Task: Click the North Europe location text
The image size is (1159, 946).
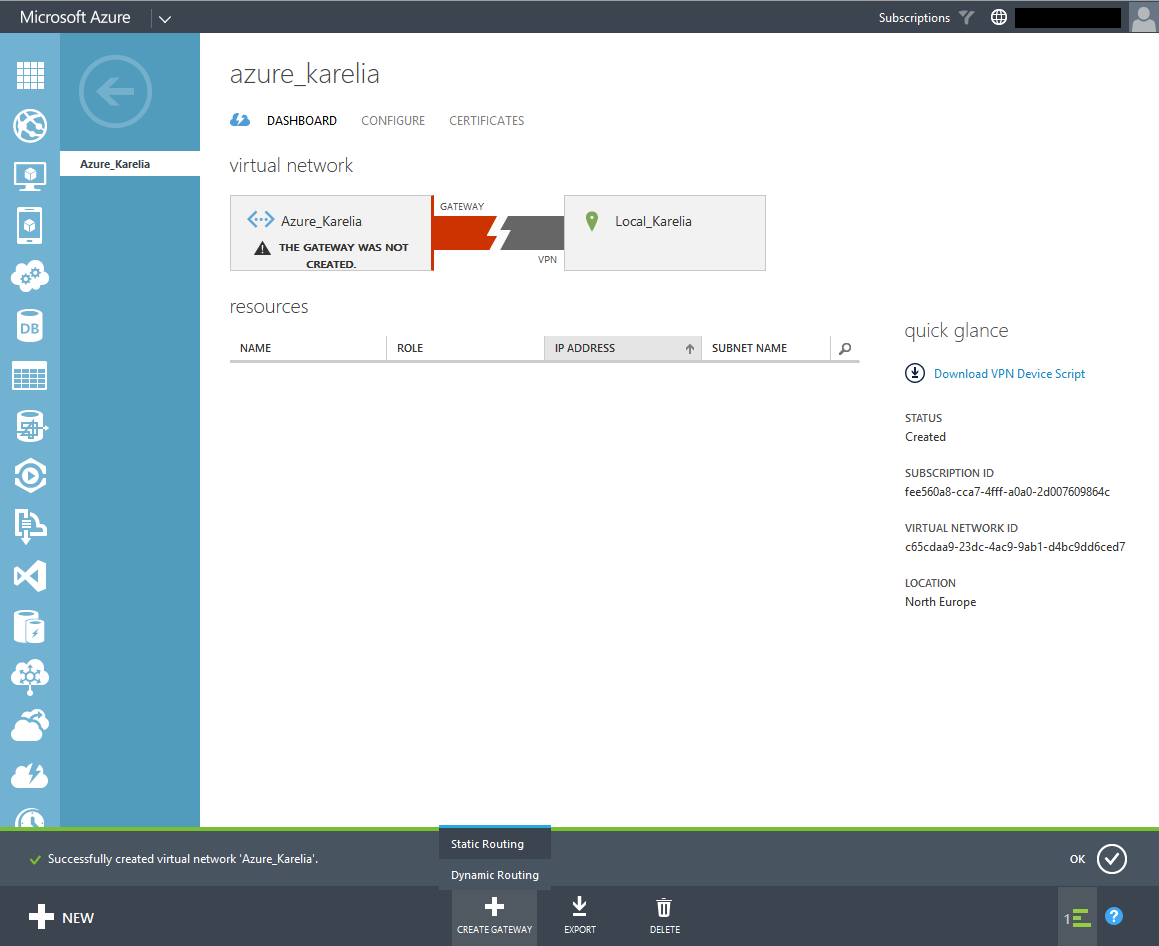Action: pos(940,602)
